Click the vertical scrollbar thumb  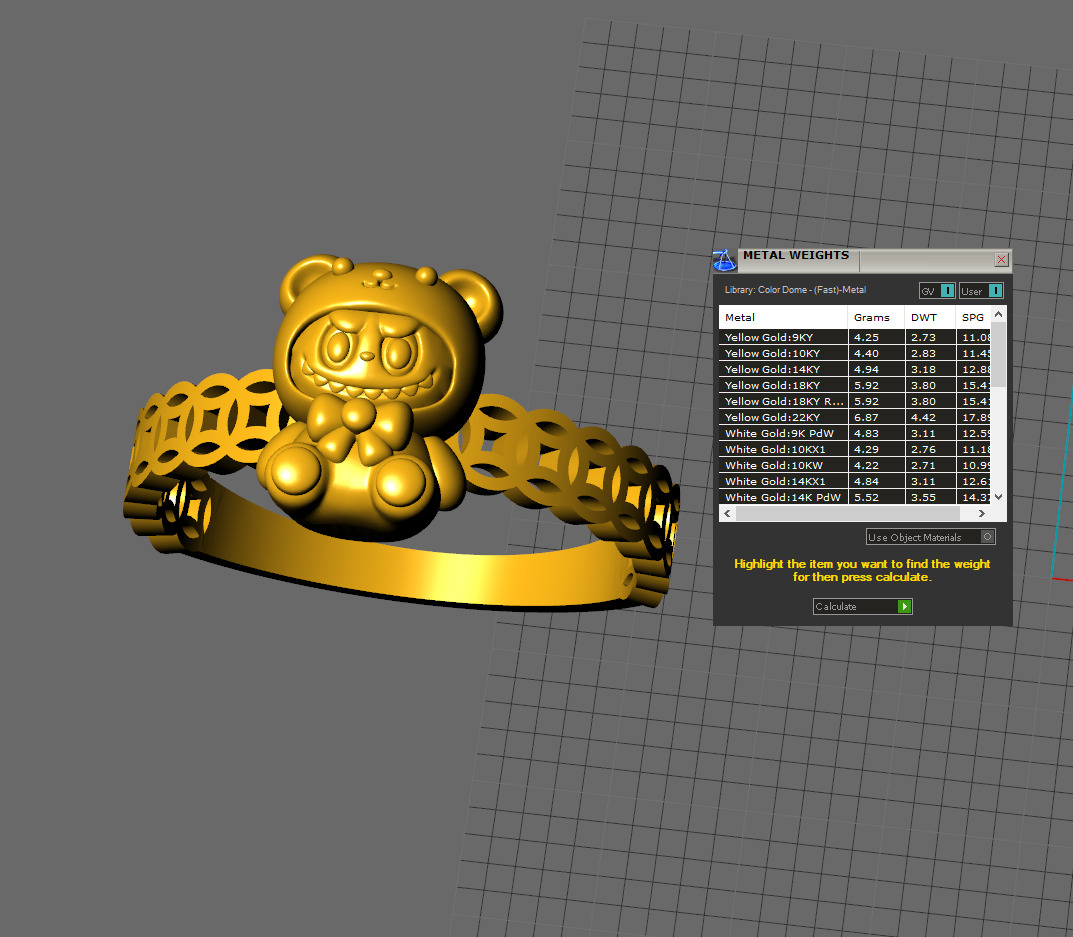(x=998, y=354)
